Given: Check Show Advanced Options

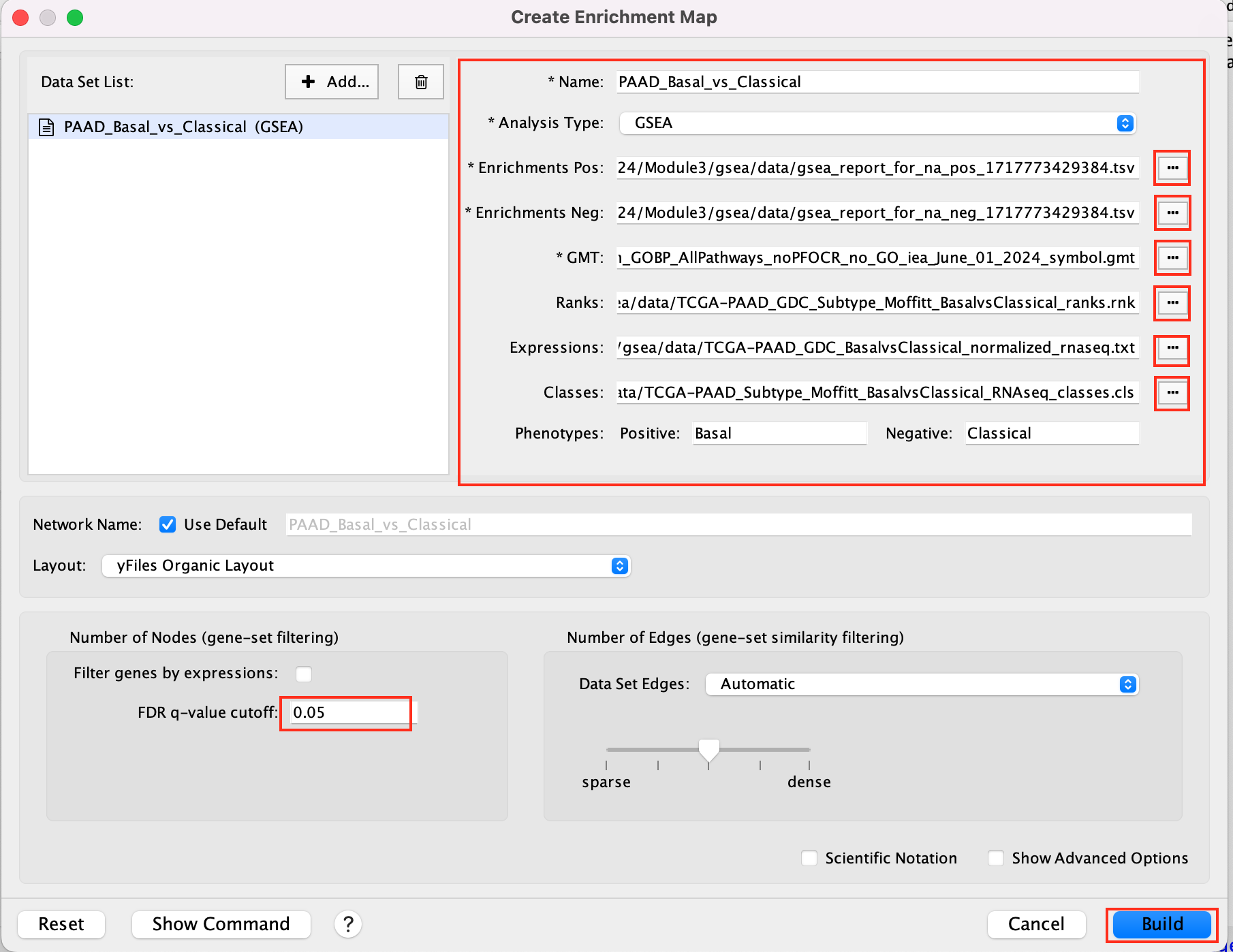Looking at the screenshot, I should tap(996, 858).
